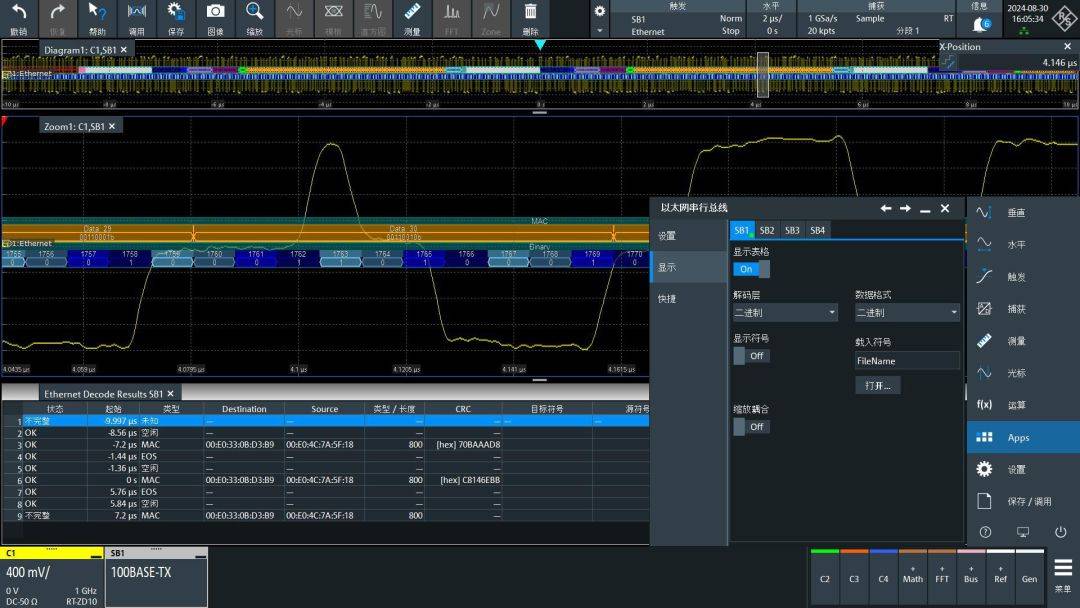The image size is (1080, 608).
Task: Expand the toolbar arrow under the gear
Action: coord(599,31)
